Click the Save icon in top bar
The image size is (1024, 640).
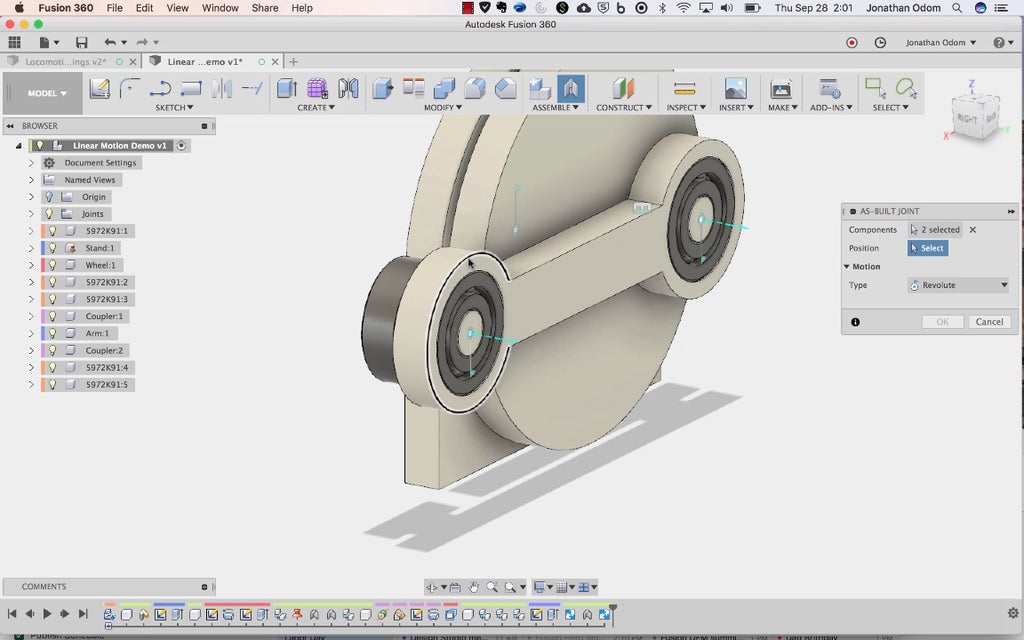[81, 43]
